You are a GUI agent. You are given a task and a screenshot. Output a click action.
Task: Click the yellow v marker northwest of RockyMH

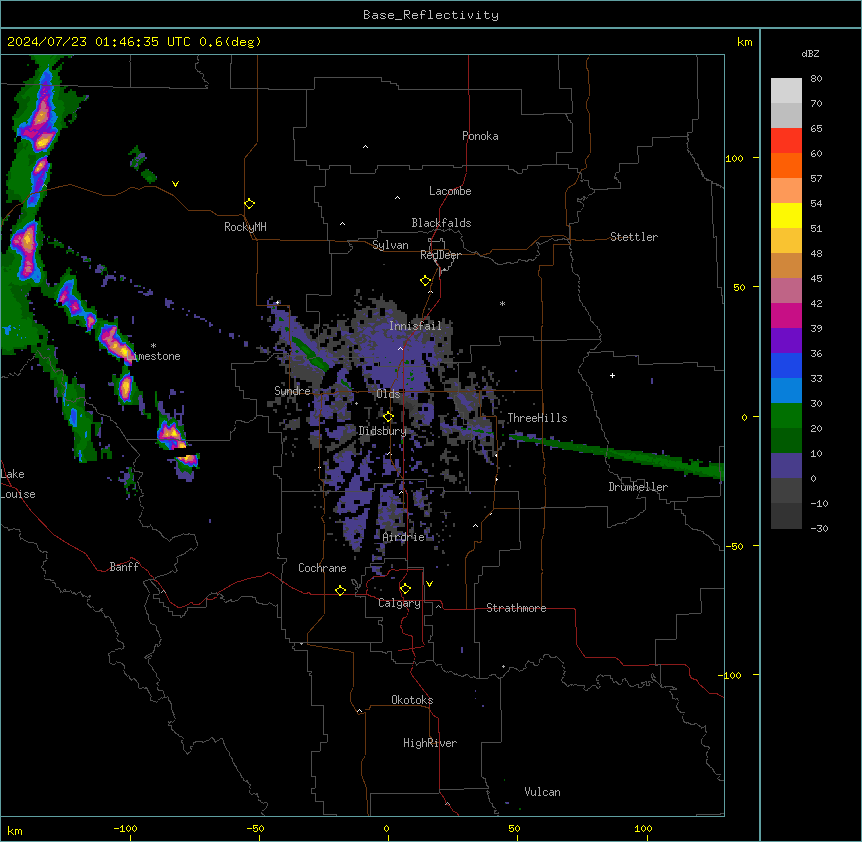[x=175, y=184]
